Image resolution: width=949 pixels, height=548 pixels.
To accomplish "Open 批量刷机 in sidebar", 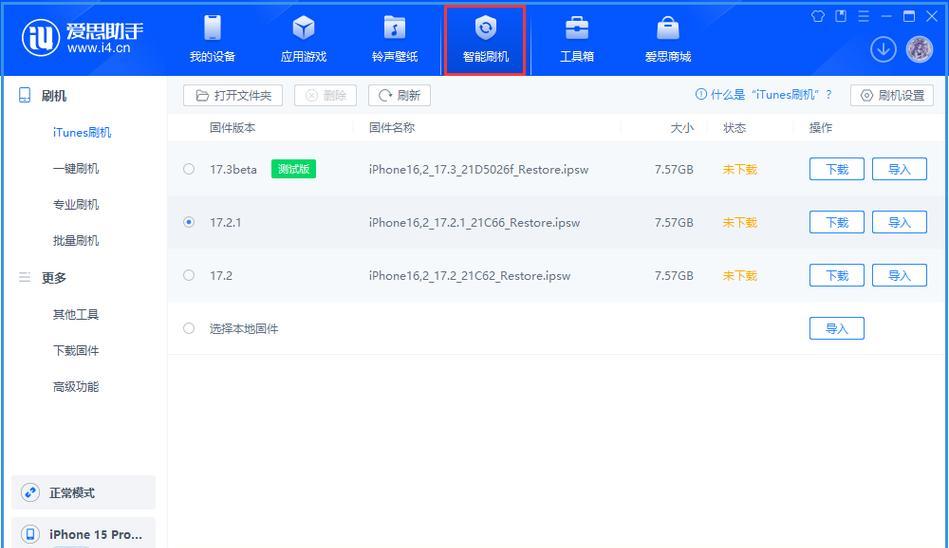I will click(76, 240).
